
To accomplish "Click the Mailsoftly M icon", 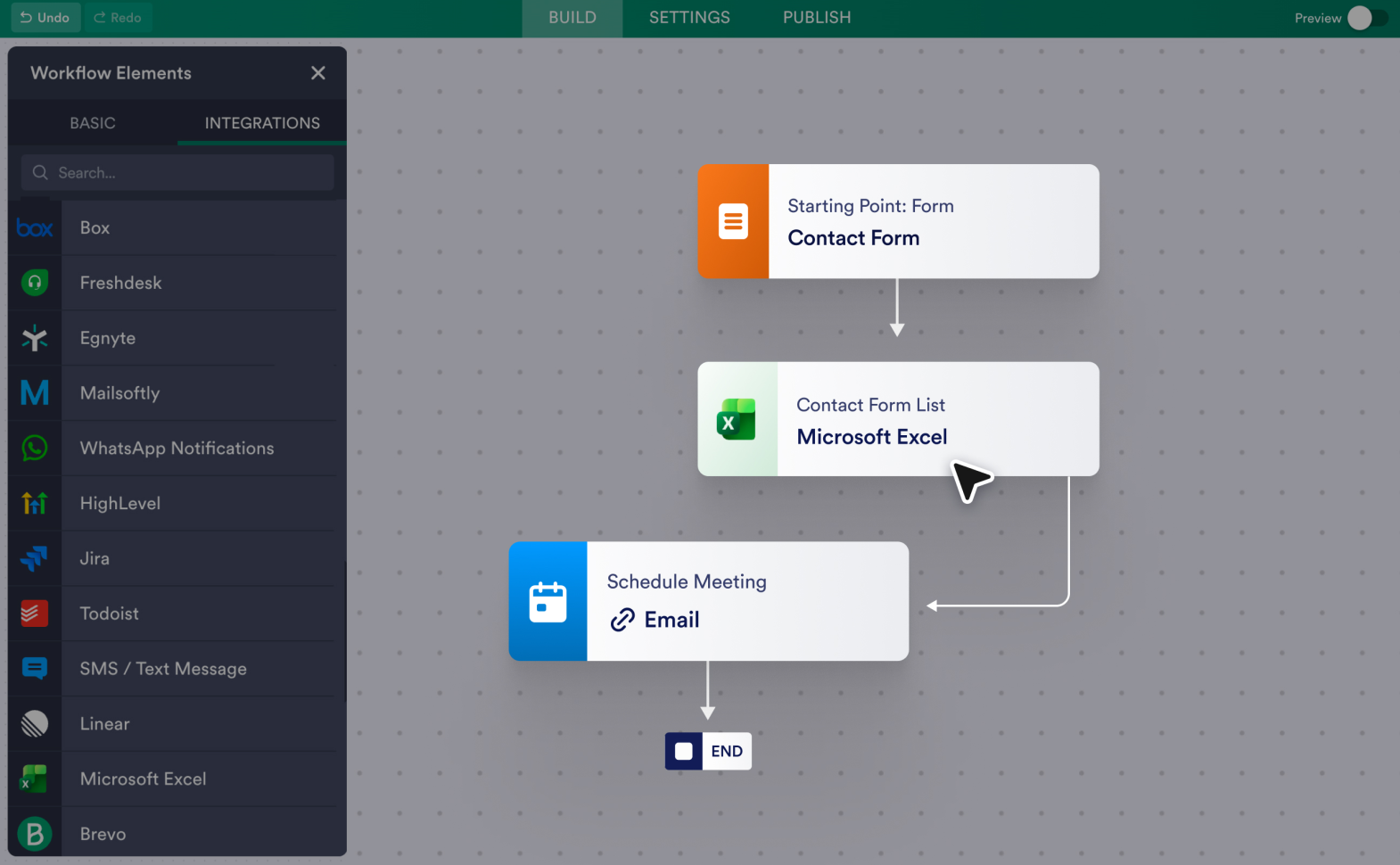I will 35,393.
